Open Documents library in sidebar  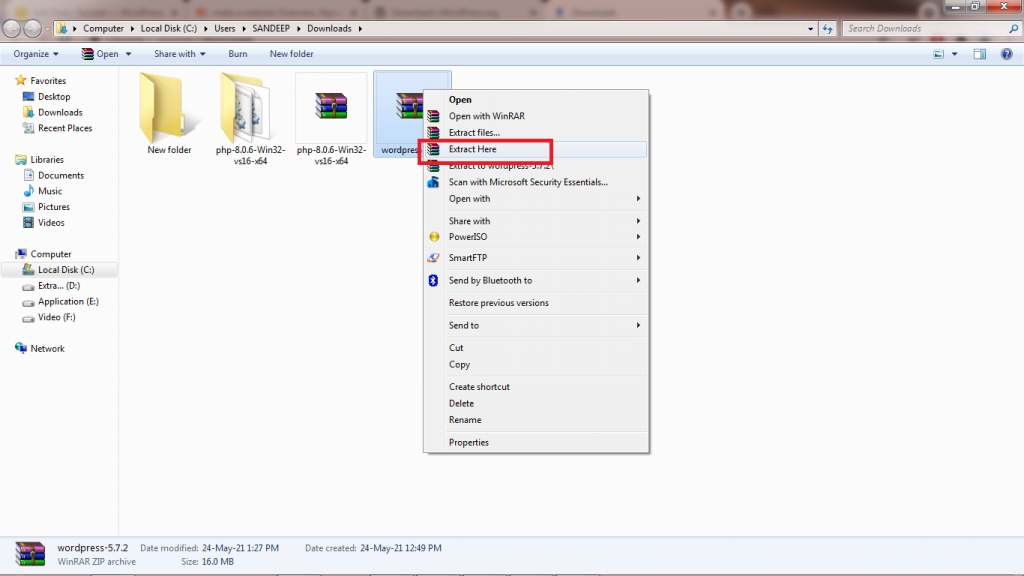[60, 175]
